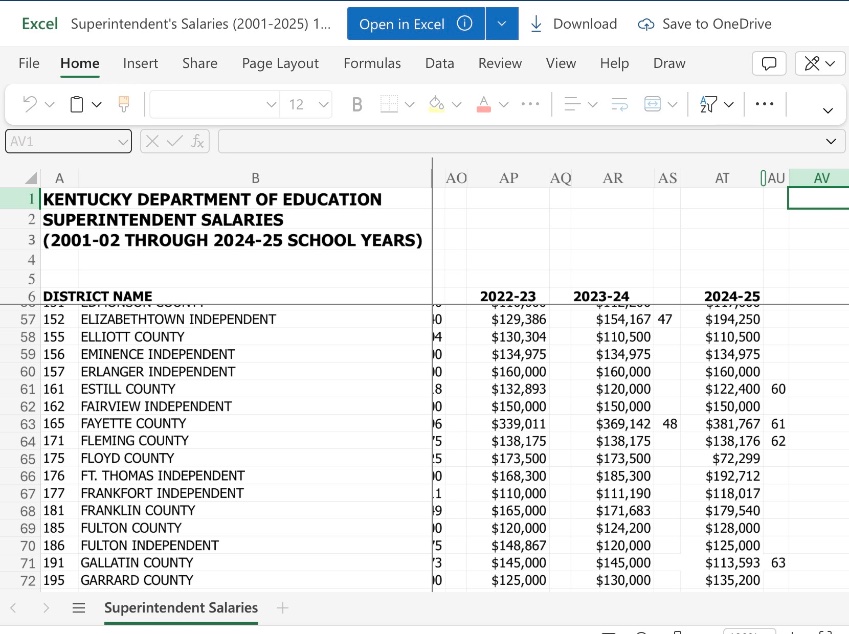The height and width of the screenshot is (634, 849).
Task: Add a new sheet with plus icon
Action: [282, 608]
